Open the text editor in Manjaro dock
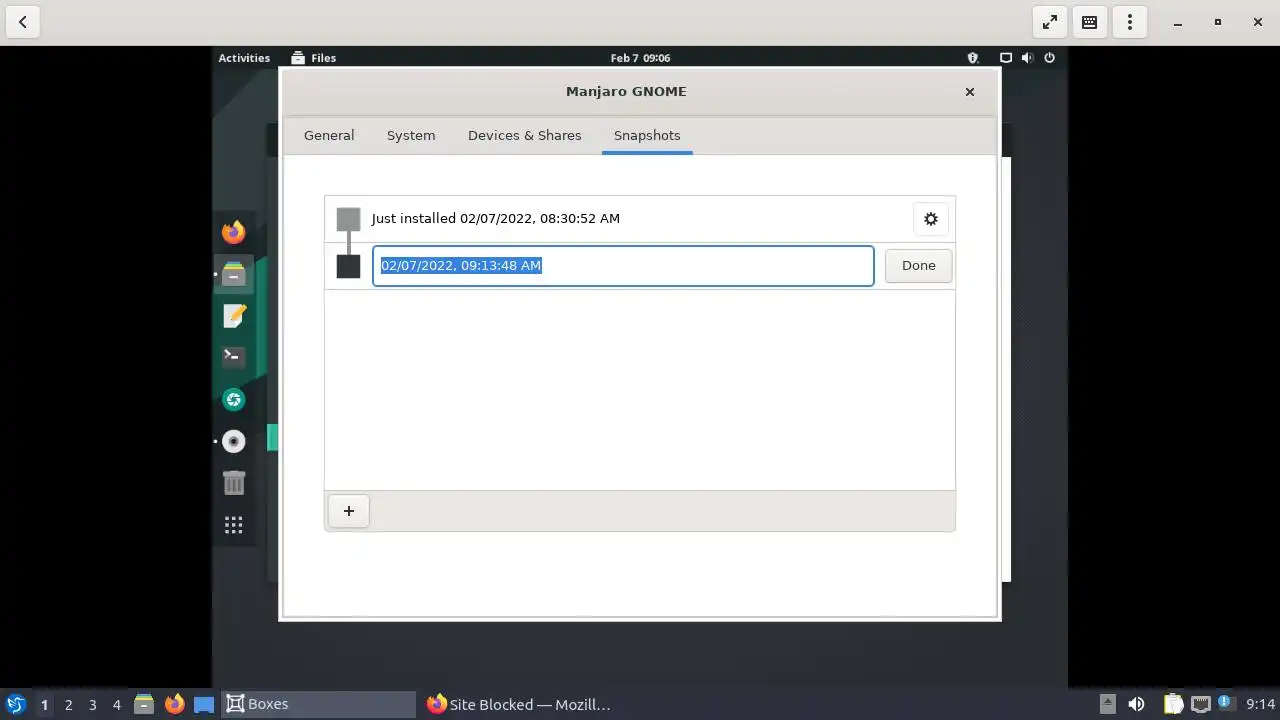 pyautogui.click(x=233, y=316)
